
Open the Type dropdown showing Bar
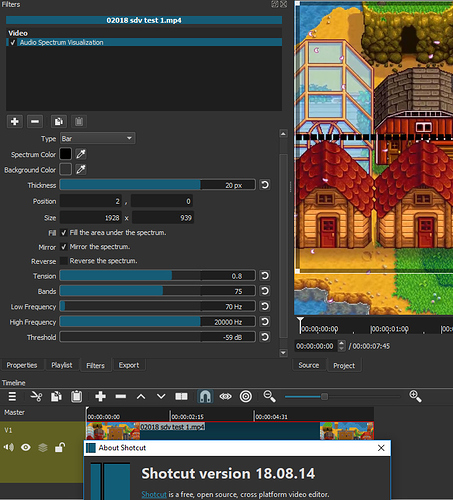pos(97,138)
